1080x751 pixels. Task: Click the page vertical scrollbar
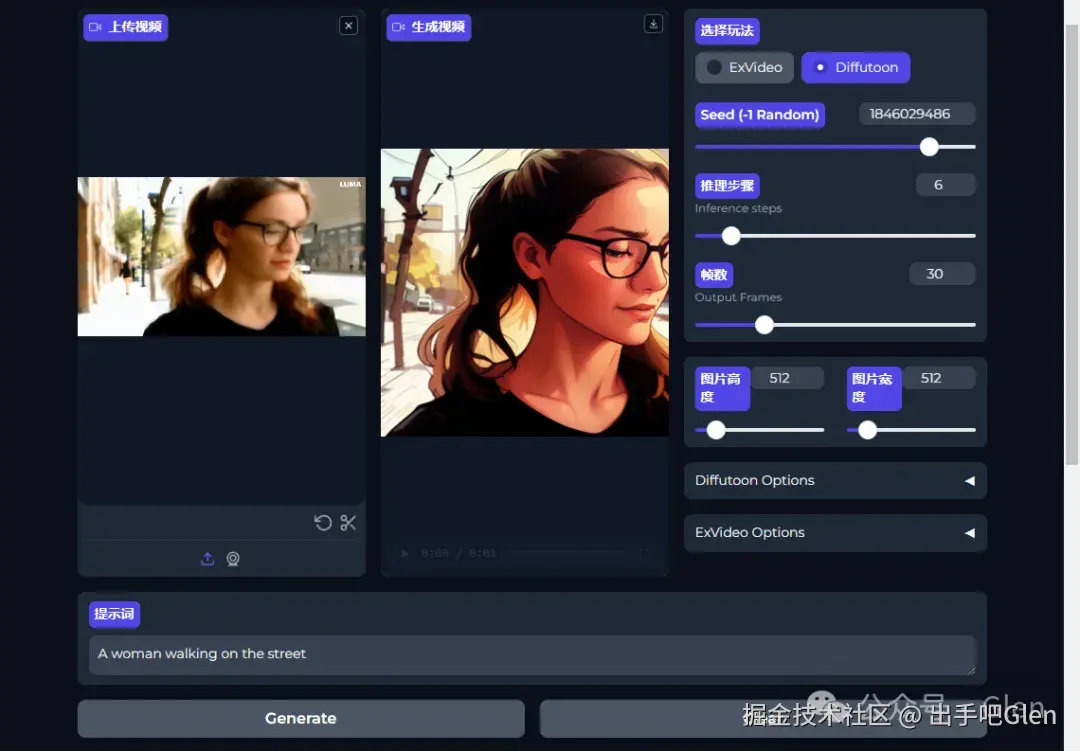click(1072, 246)
